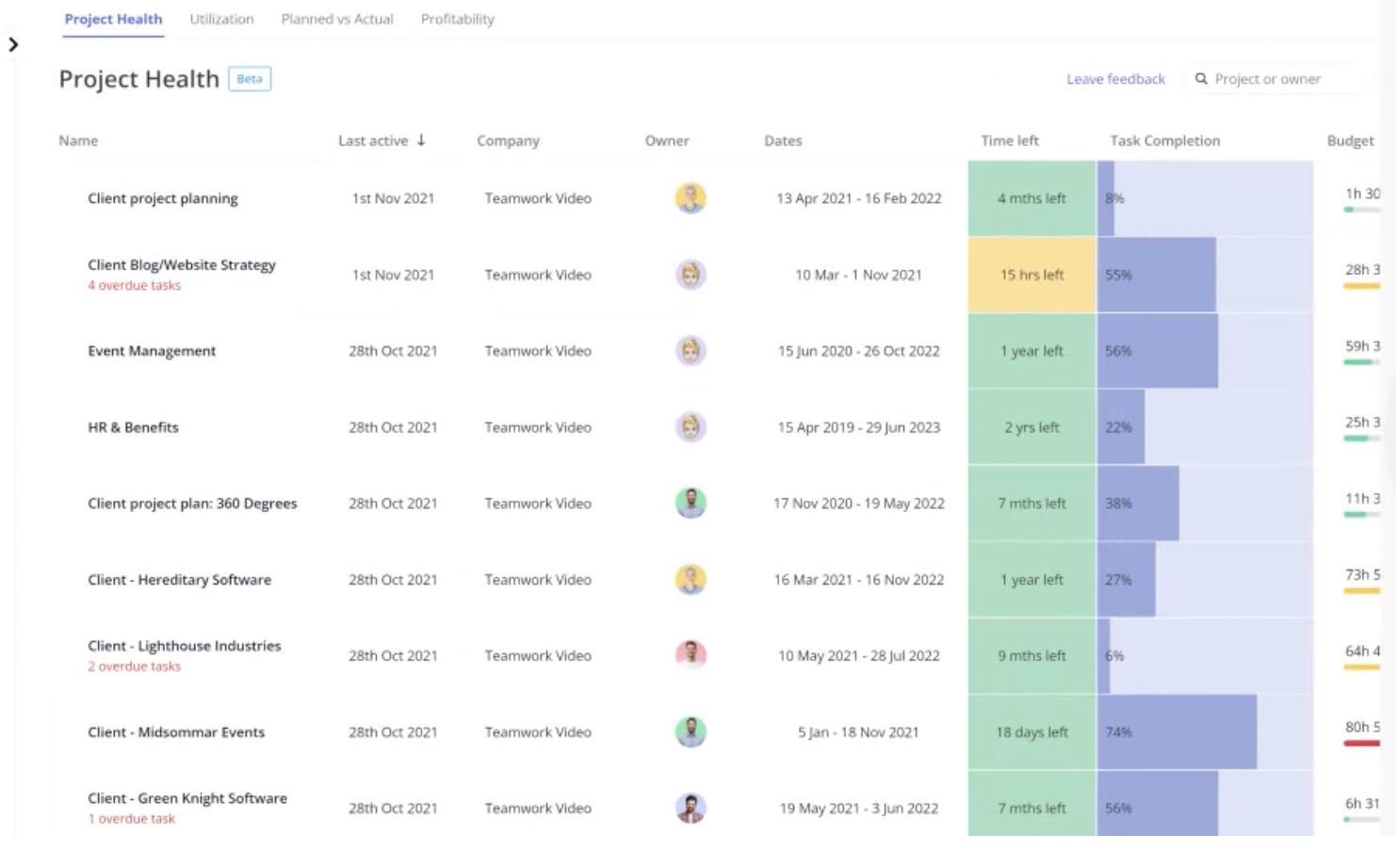
Task: Sort by the Dates column header
Action: coord(783,140)
